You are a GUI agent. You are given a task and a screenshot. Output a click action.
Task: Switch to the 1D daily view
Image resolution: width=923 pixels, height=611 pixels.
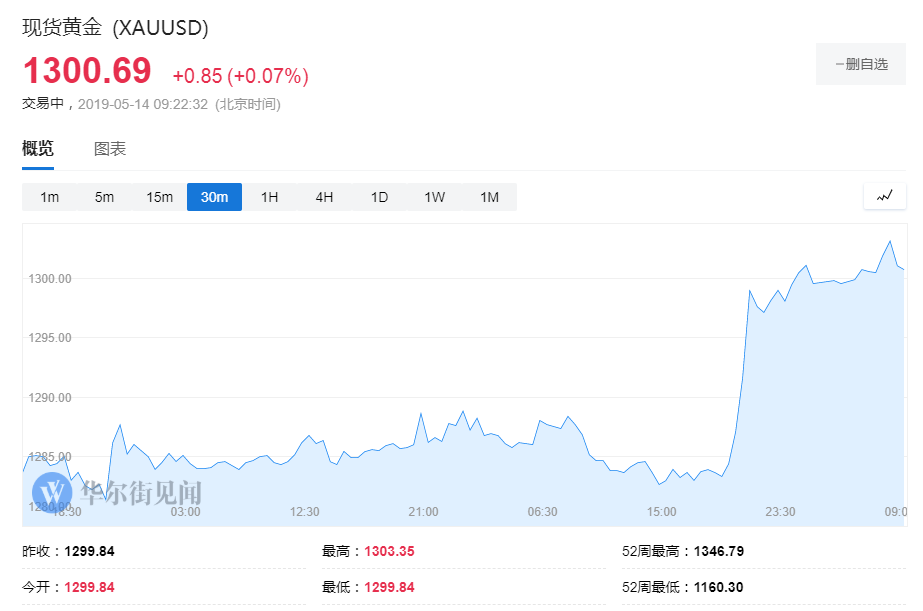pyautogui.click(x=379, y=197)
